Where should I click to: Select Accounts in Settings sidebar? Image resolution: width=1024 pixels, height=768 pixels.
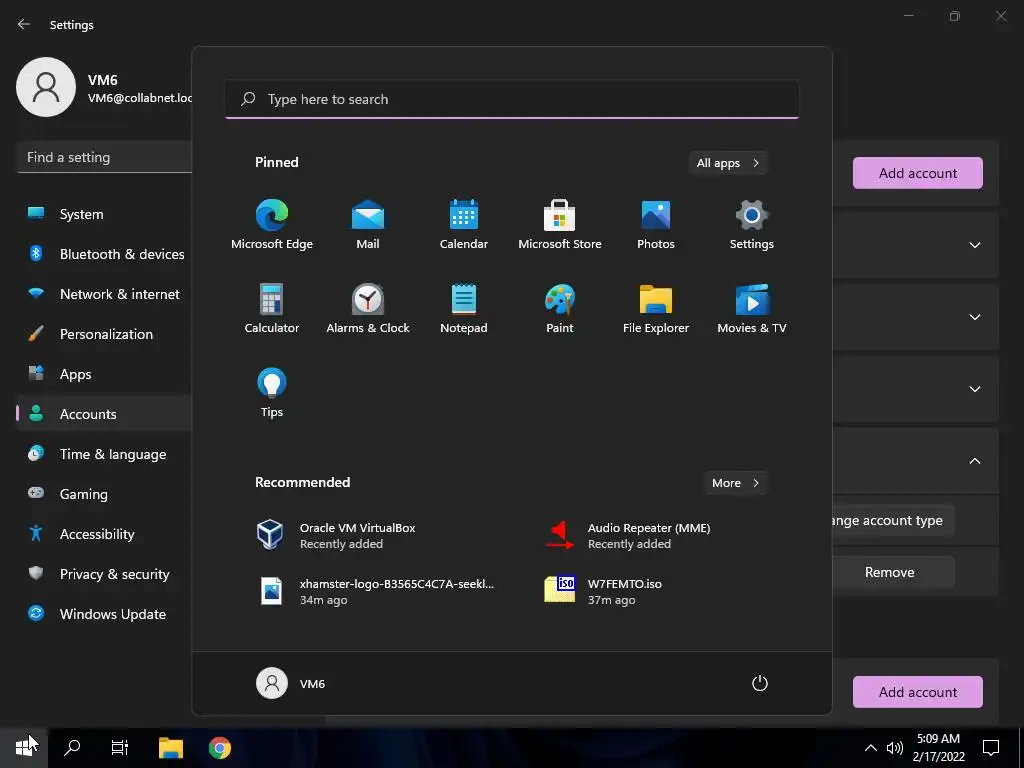pyautogui.click(x=104, y=414)
